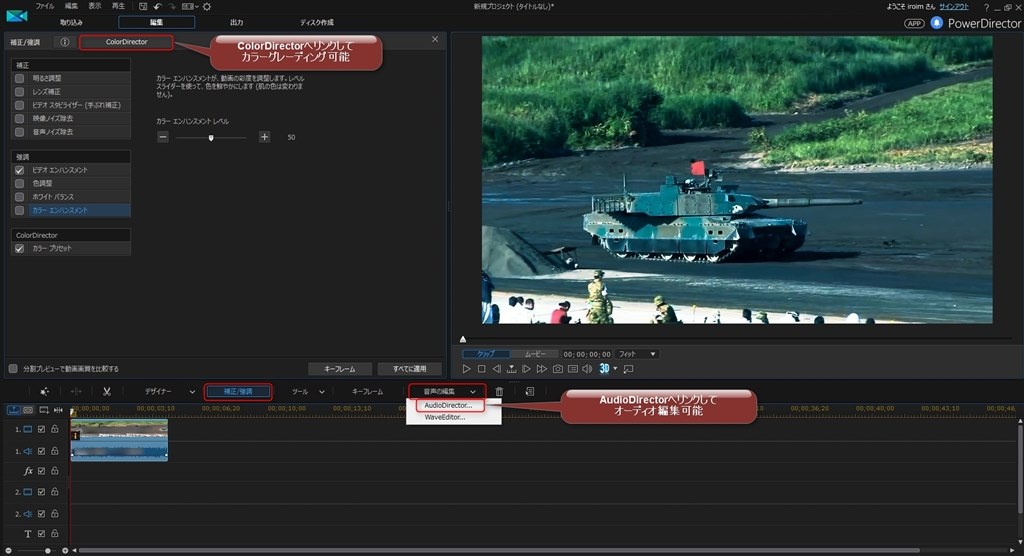Step to previous frame

[x=496, y=368]
